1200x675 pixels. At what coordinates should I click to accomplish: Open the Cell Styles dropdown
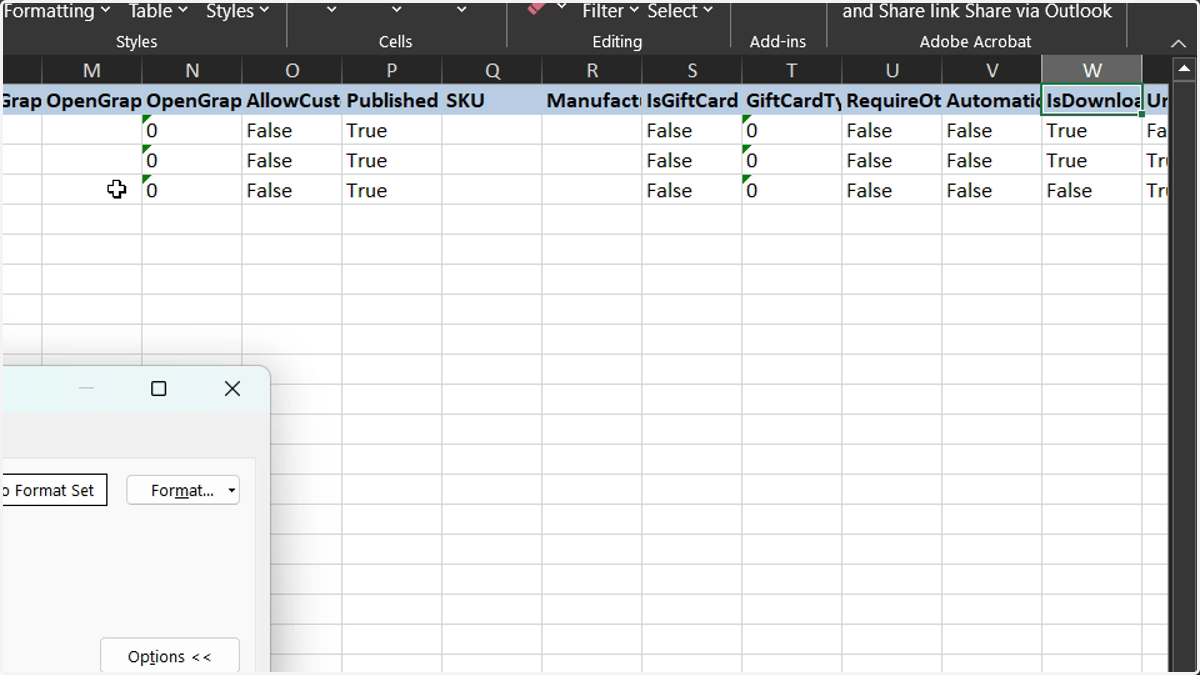pos(237,11)
